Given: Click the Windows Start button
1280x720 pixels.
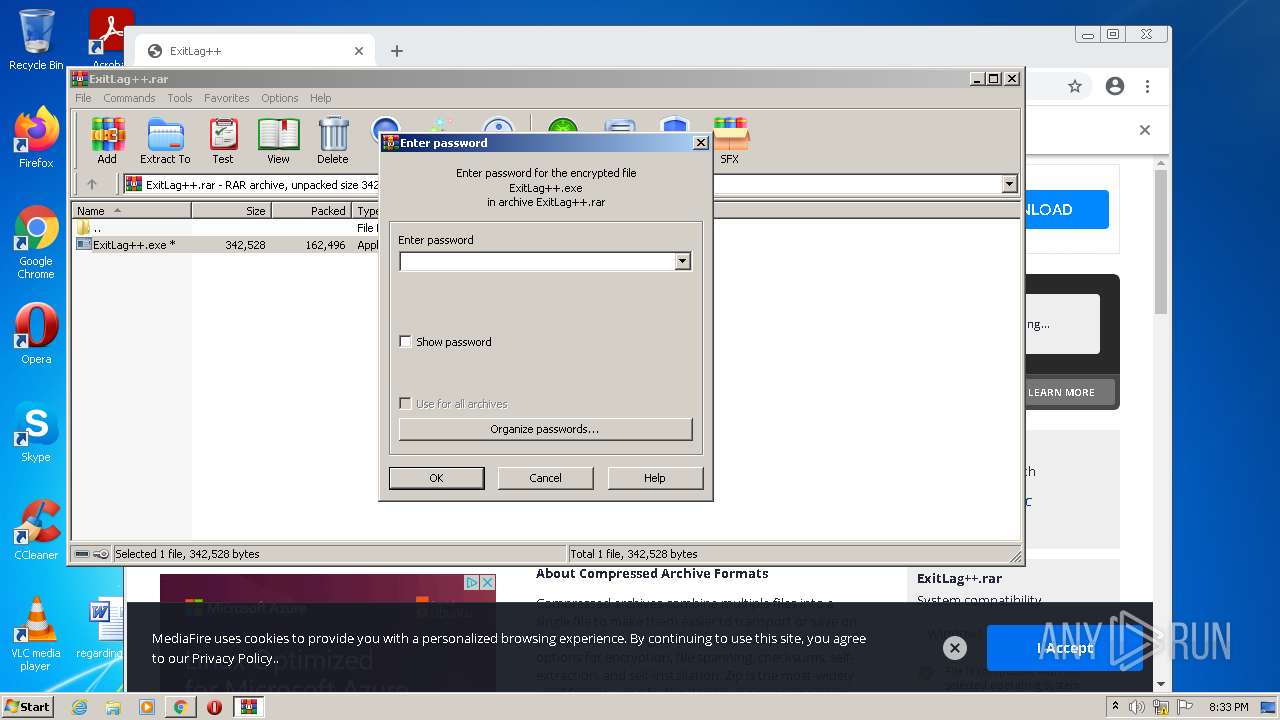Looking at the screenshot, I should (28, 707).
